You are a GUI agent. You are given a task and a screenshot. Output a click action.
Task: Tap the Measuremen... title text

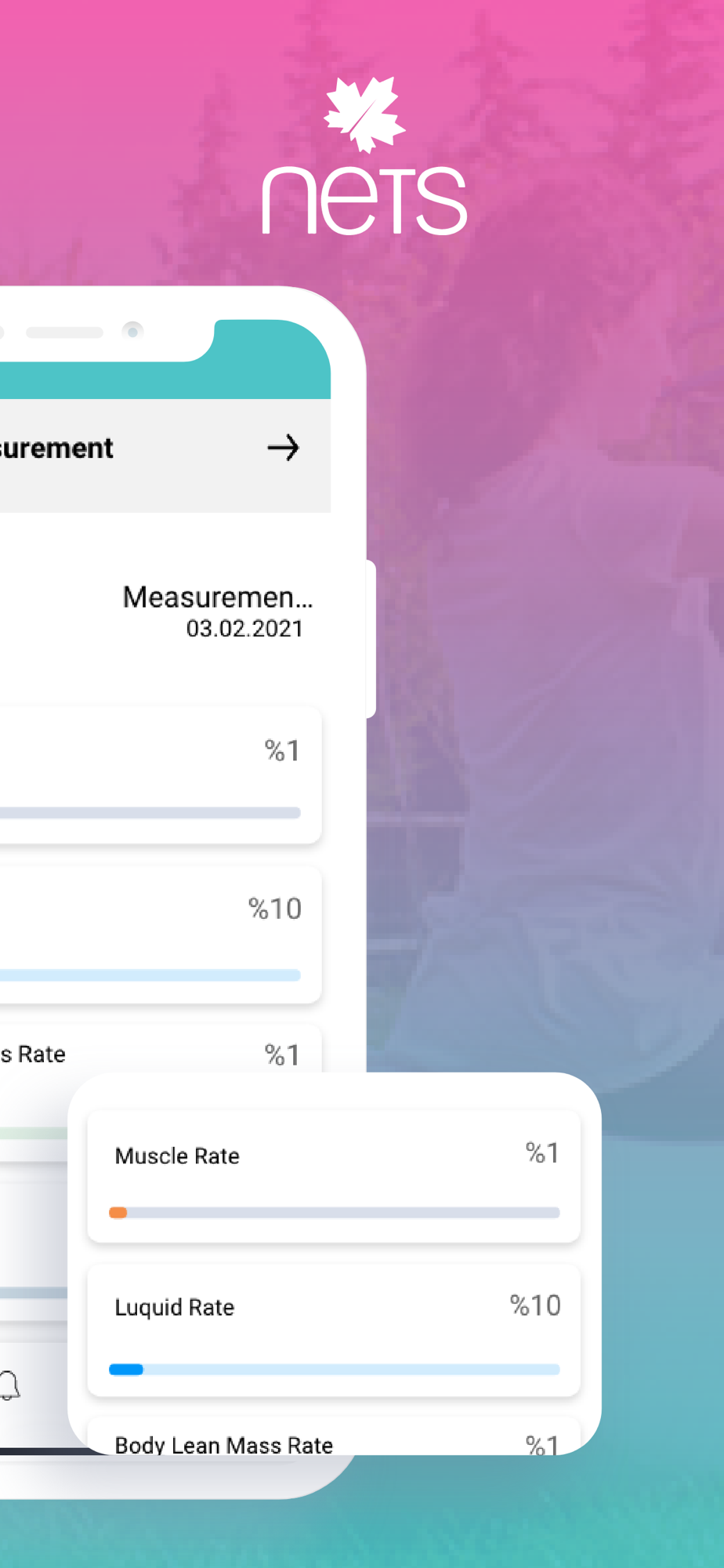click(x=218, y=597)
